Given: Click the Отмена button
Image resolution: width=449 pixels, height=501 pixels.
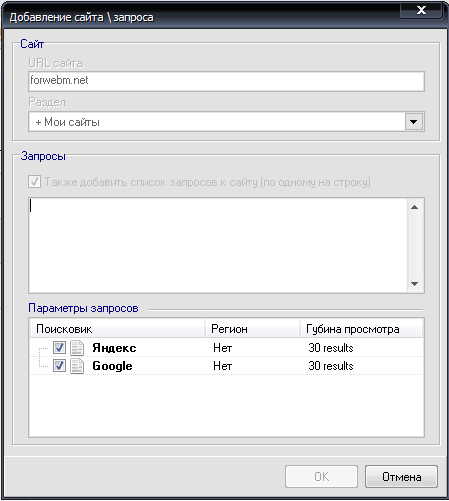Looking at the screenshot, I should (401, 477).
